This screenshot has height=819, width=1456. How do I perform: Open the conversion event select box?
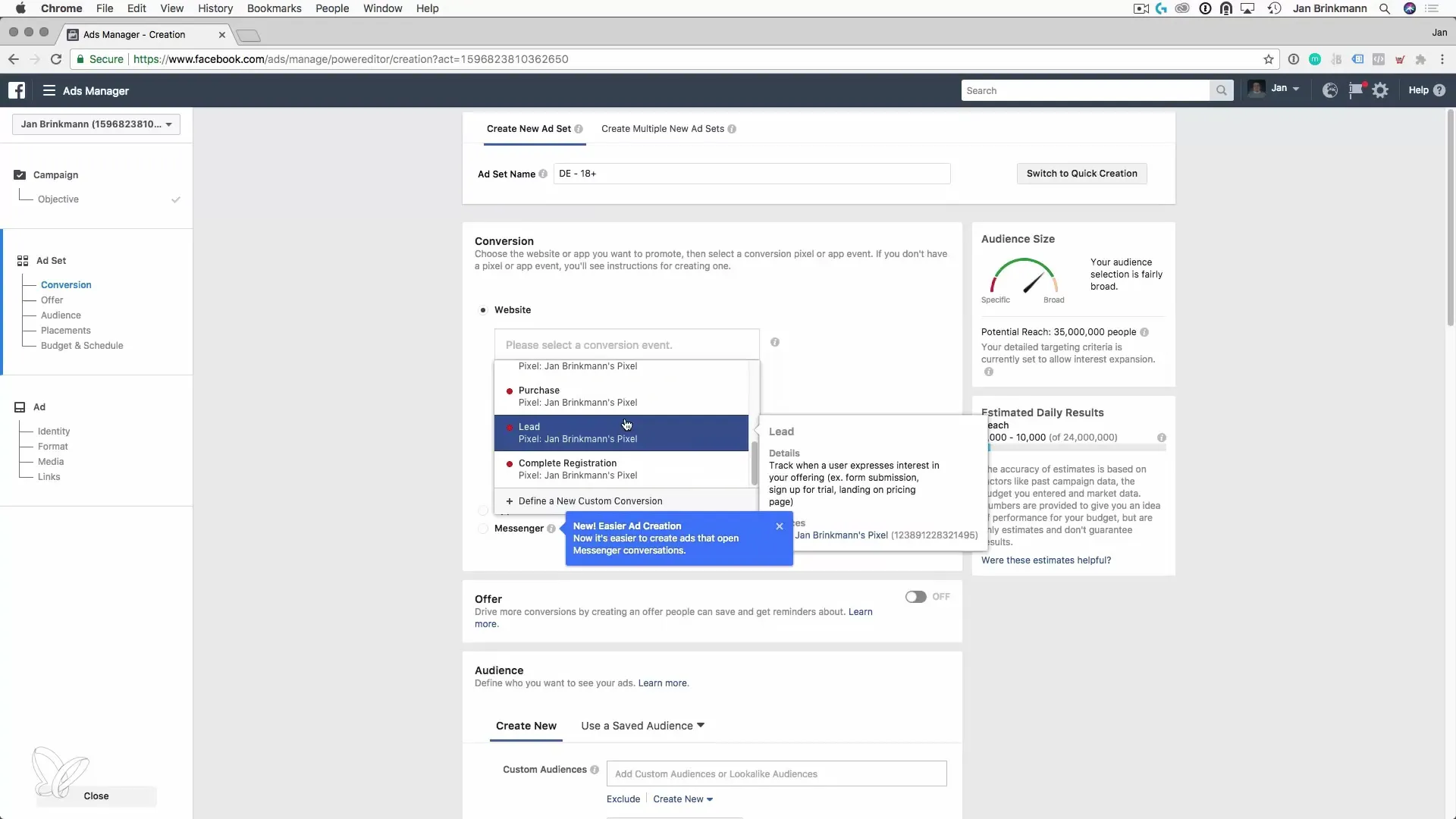pyautogui.click(x=626, y=344)
